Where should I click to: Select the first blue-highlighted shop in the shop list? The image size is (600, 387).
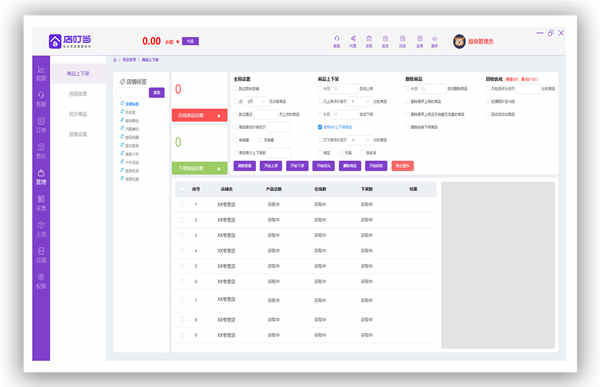click(x=130, y=104)
